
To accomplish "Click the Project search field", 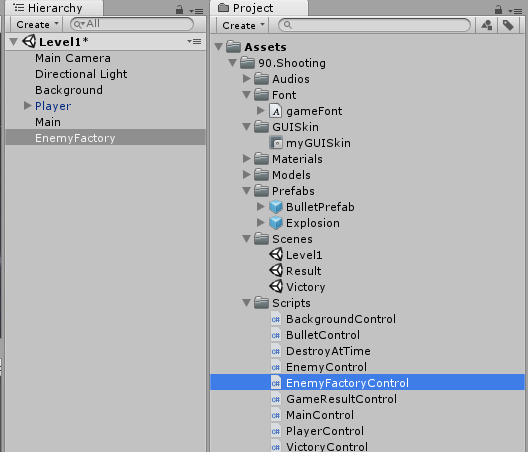I will click(374, 25).
